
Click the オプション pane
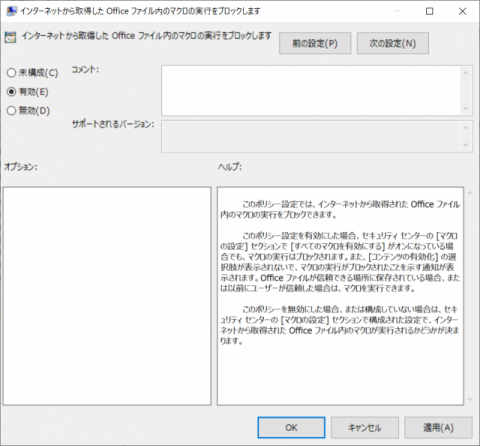coord(107,296)
